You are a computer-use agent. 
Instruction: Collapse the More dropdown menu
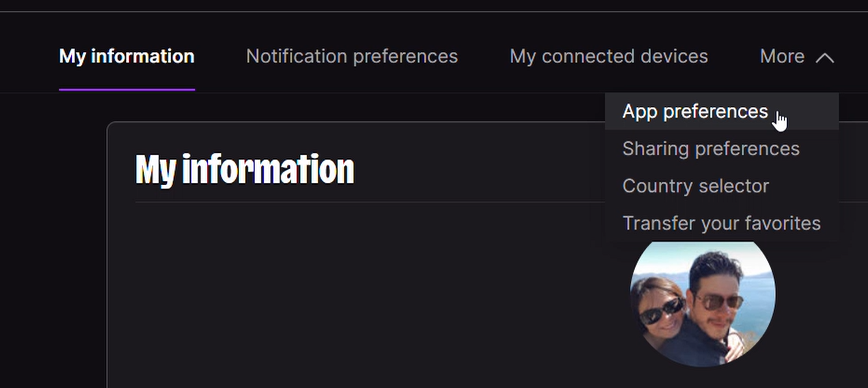click(x=797, y=56)
